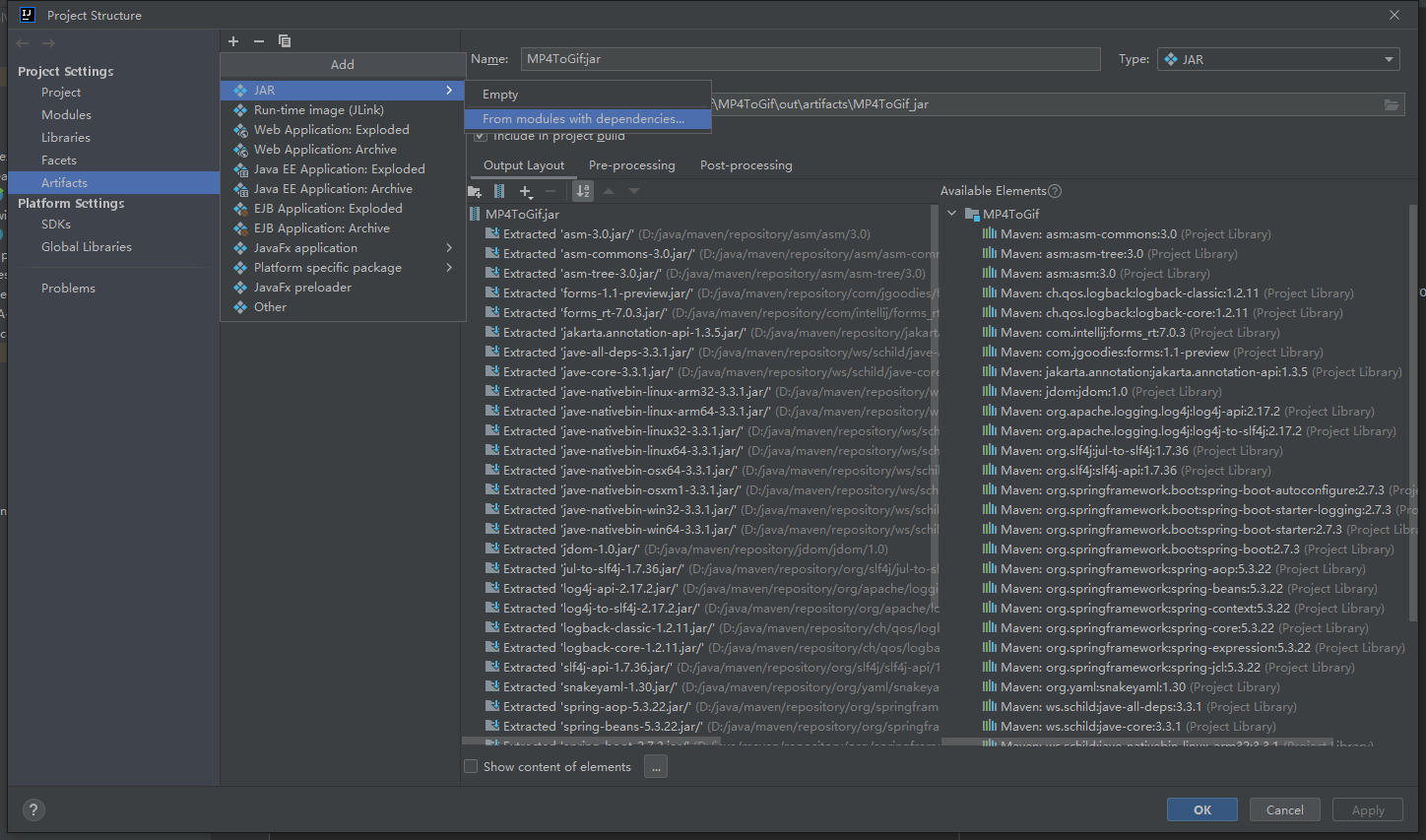This screenshot has width=1426, height=840.
Task: Expand the JavaFx application submenu arrow
Action: (449, 247)
